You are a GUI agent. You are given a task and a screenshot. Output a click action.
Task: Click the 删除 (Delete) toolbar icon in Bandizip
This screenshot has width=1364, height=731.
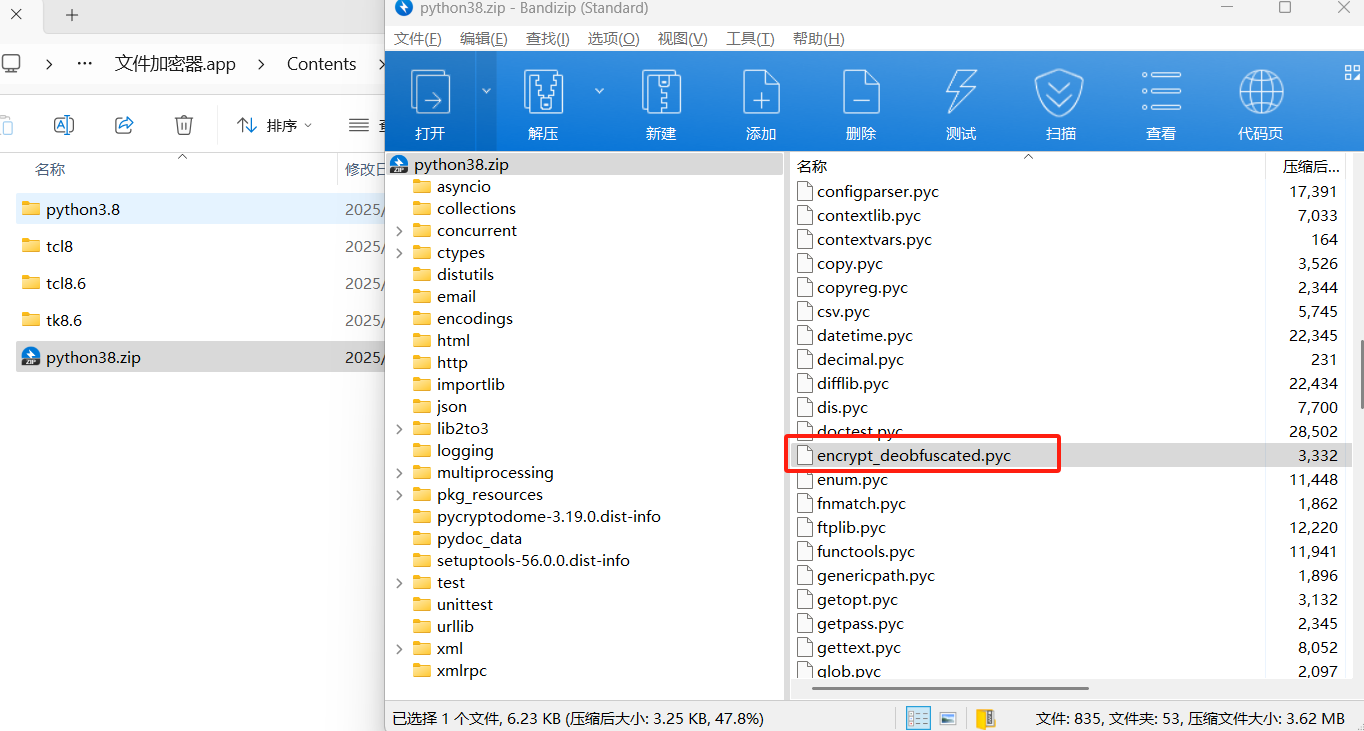(x=861, y=93)
